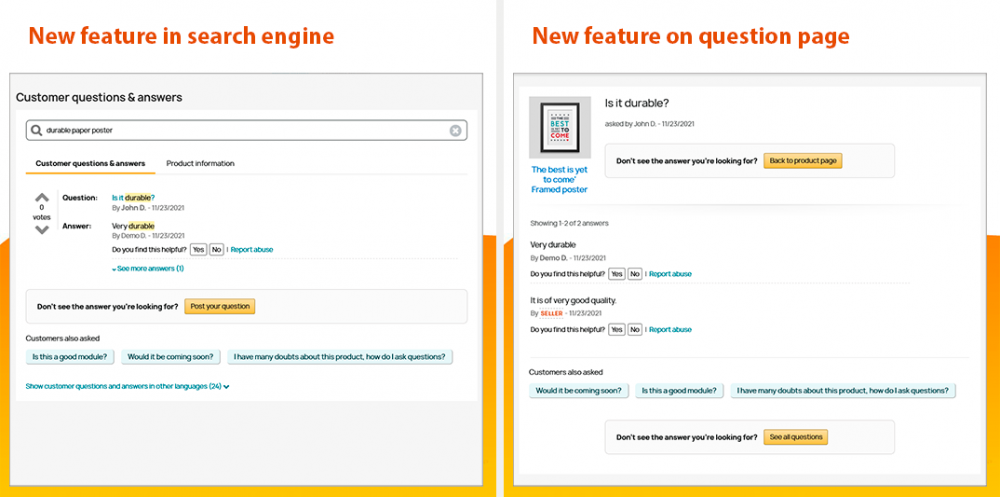Select 'Is this a good module?' chip in search panel
Viewport: 1000px width, 497px height.
[x=70, y=356]
